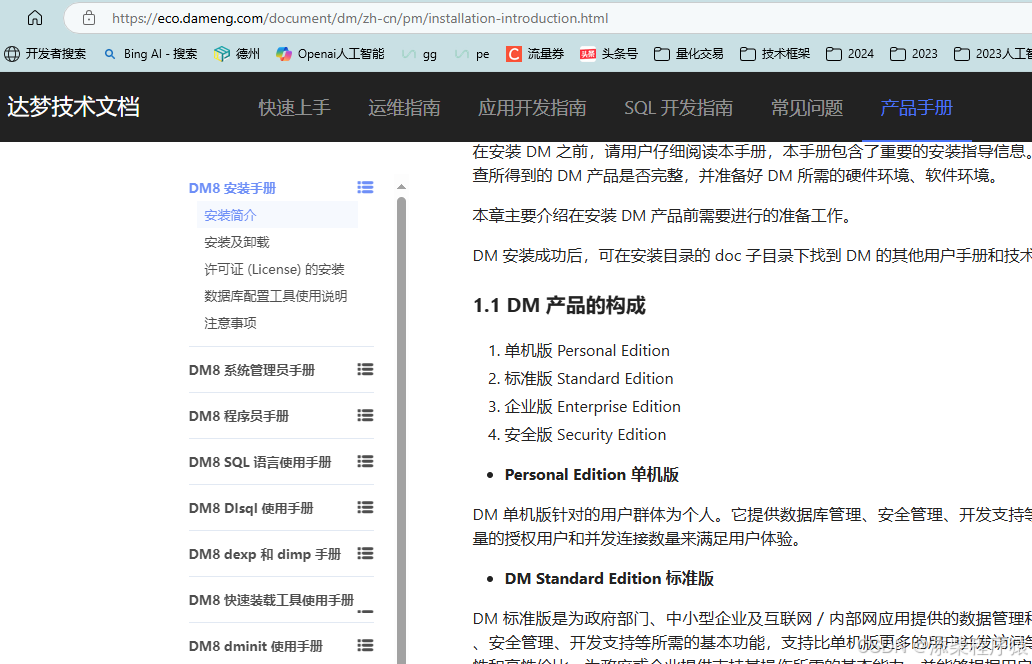Go to 快速上手 nav tab
This screenshot has width=1032, height=664.
click(294, 107)
